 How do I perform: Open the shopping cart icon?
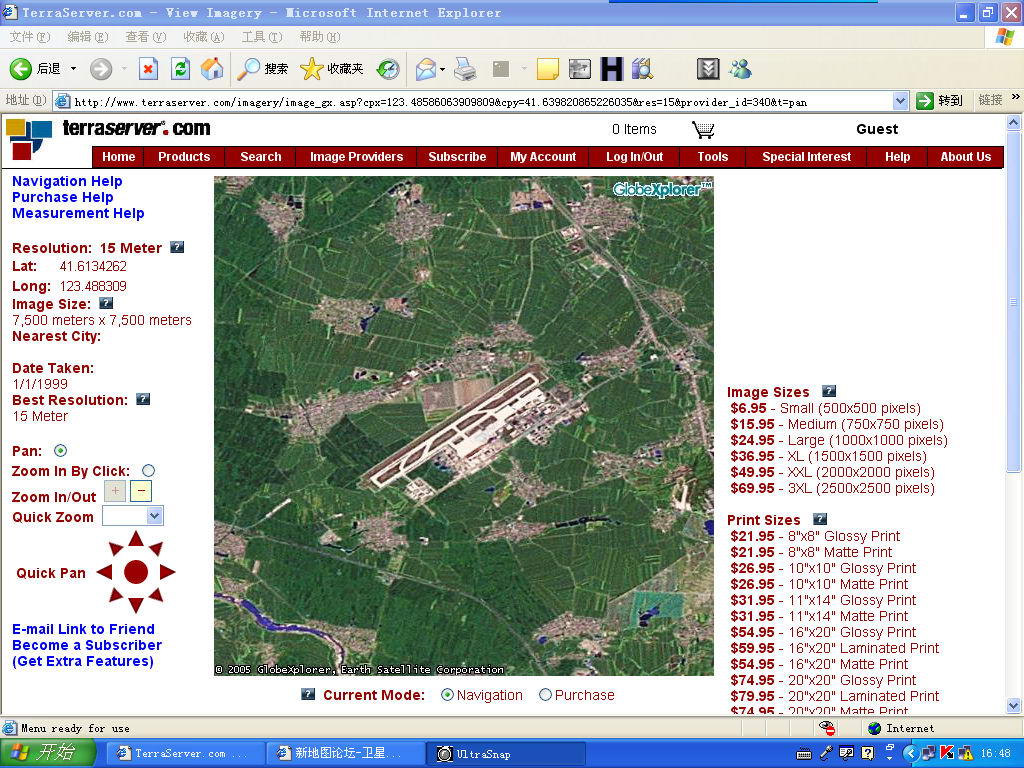703,130
